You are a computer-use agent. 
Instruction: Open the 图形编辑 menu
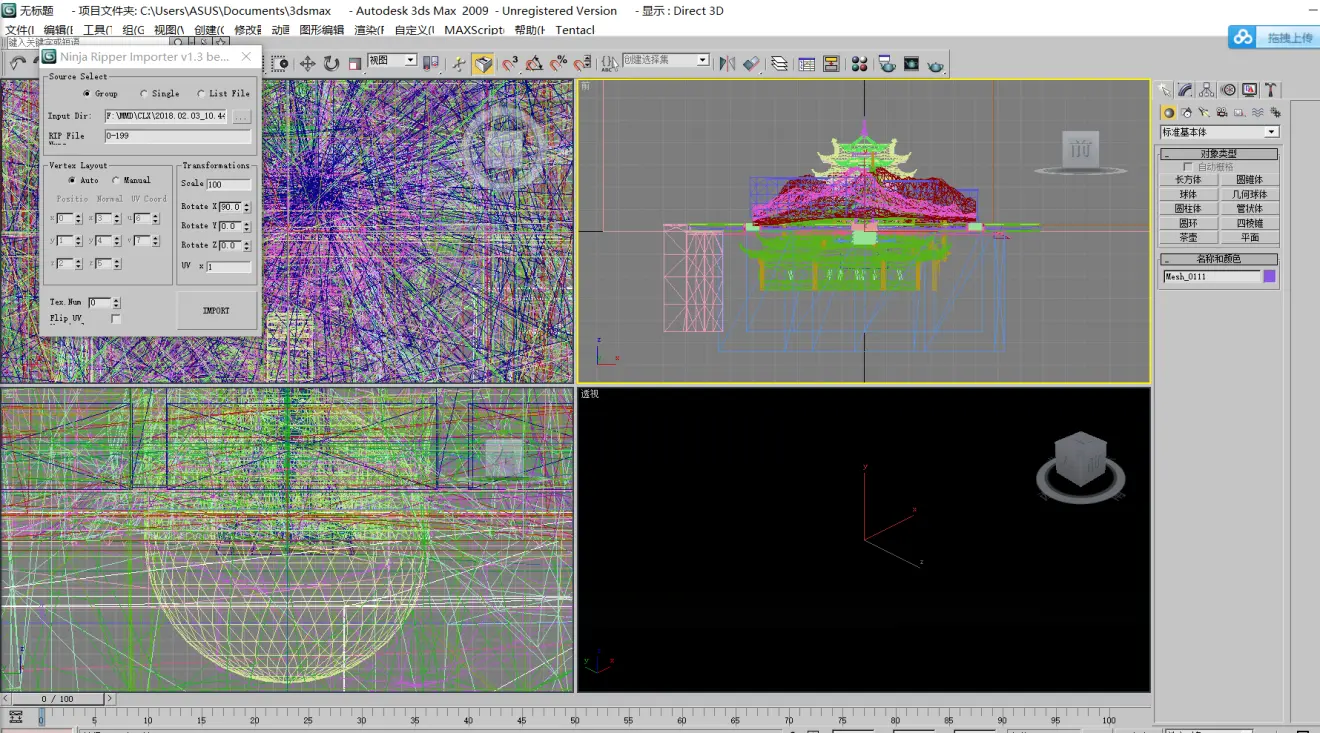point(321,30)
